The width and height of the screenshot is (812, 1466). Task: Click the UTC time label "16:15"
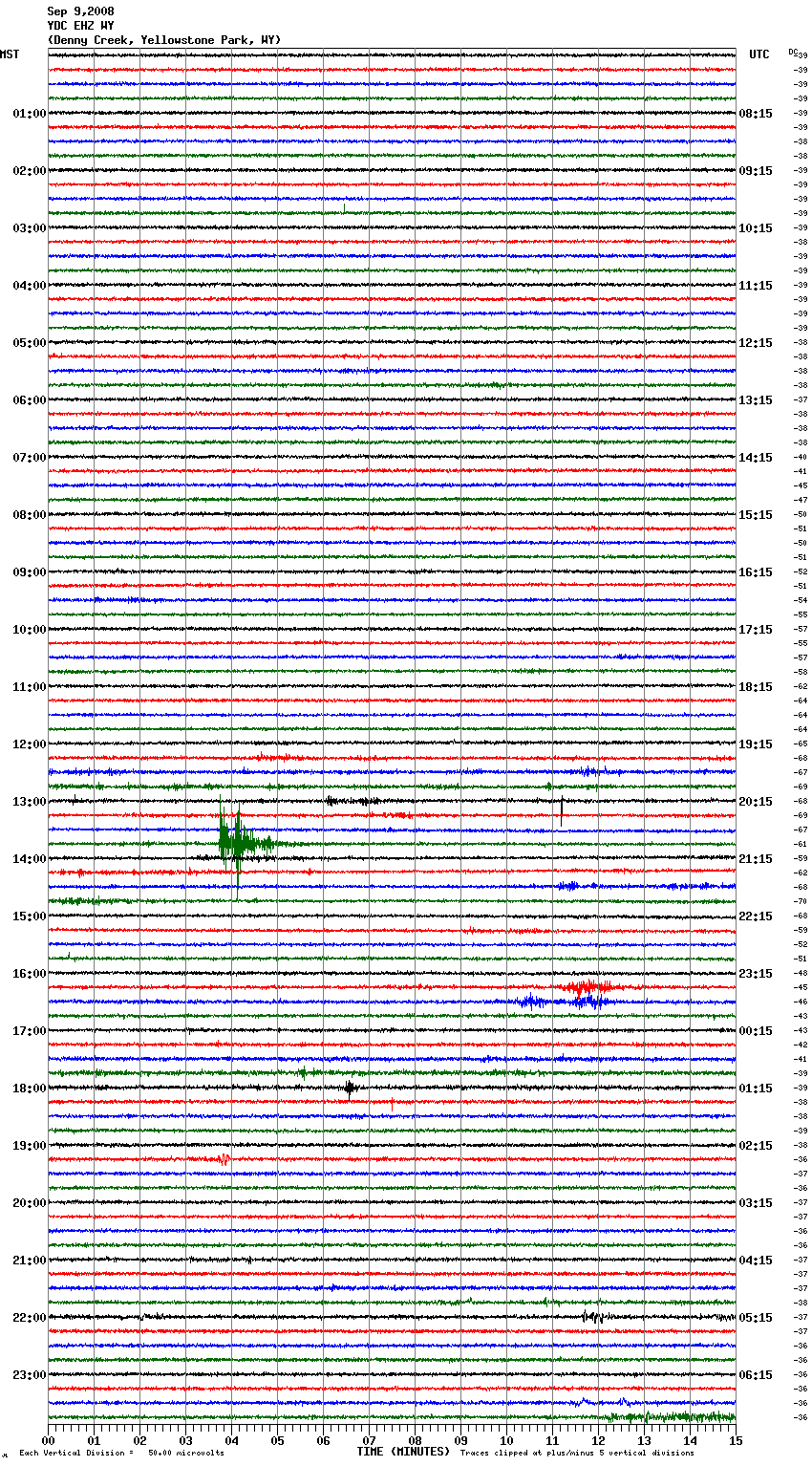click(x=756, y=572)
